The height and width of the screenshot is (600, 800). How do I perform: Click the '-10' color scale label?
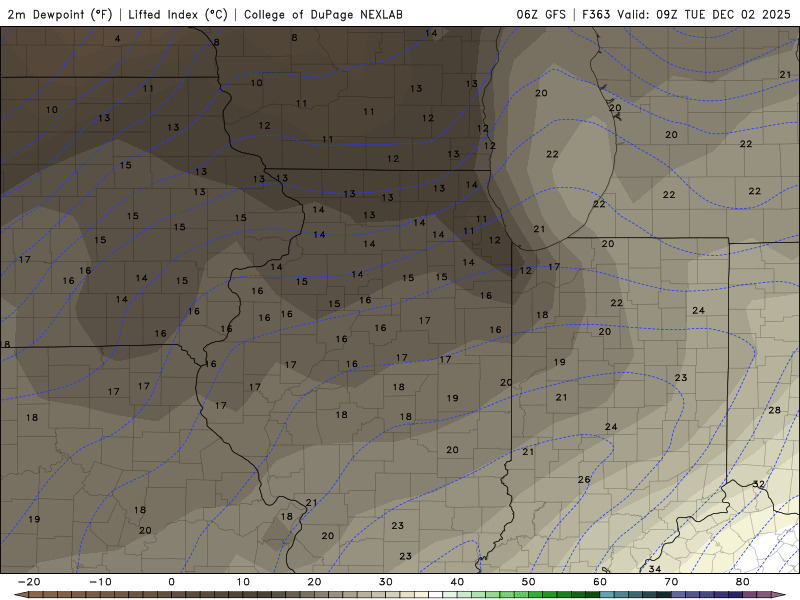100,582
